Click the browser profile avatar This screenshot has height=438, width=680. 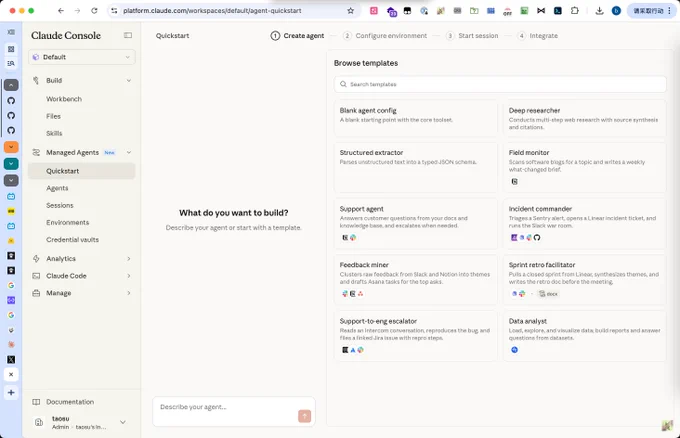[x=616, y=11]
